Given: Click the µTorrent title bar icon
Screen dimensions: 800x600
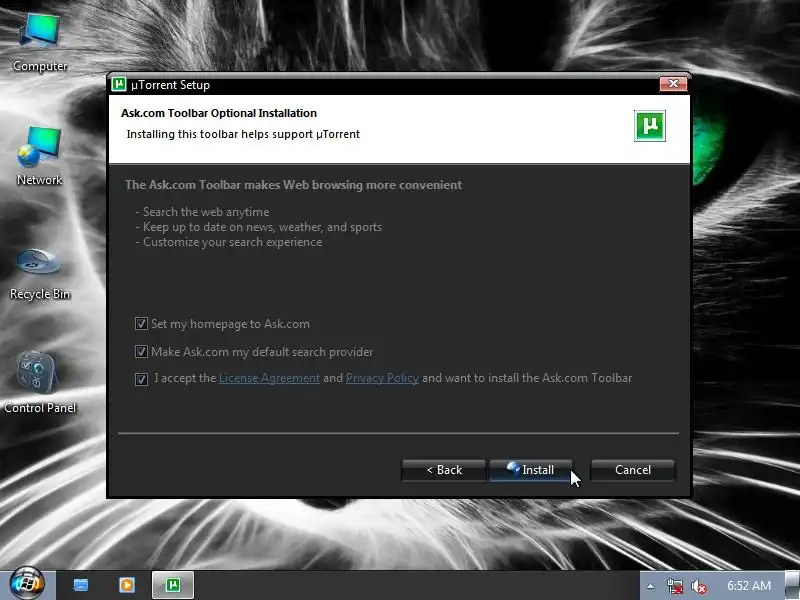Looking at the screenshot, I should point(119,84).
